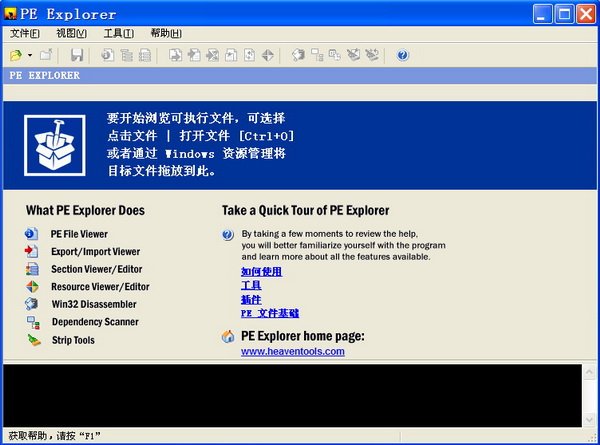Click the PE Explorer title bar icon
Screen dimensions: 600x445
pyautogui.click(x=10, y=14)
